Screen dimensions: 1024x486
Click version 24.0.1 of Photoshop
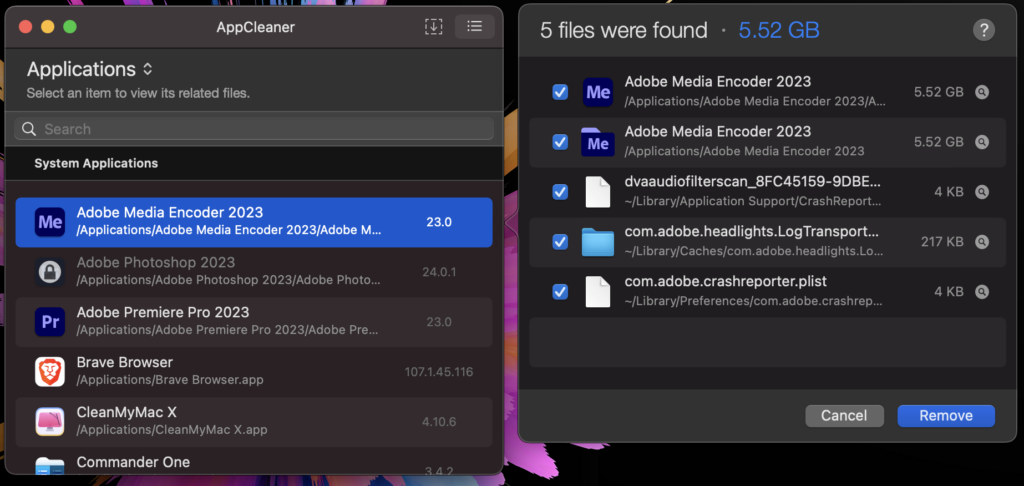pyautogui.click(x=439, y=272)
